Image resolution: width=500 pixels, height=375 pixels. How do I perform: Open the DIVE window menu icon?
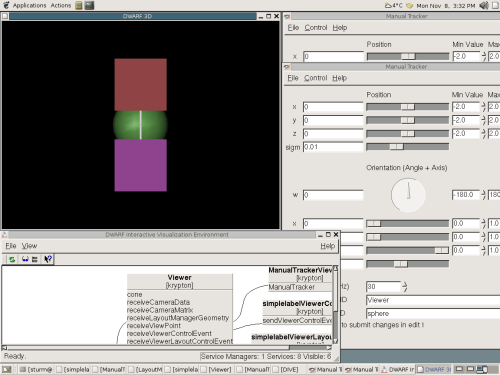[5, 235]
